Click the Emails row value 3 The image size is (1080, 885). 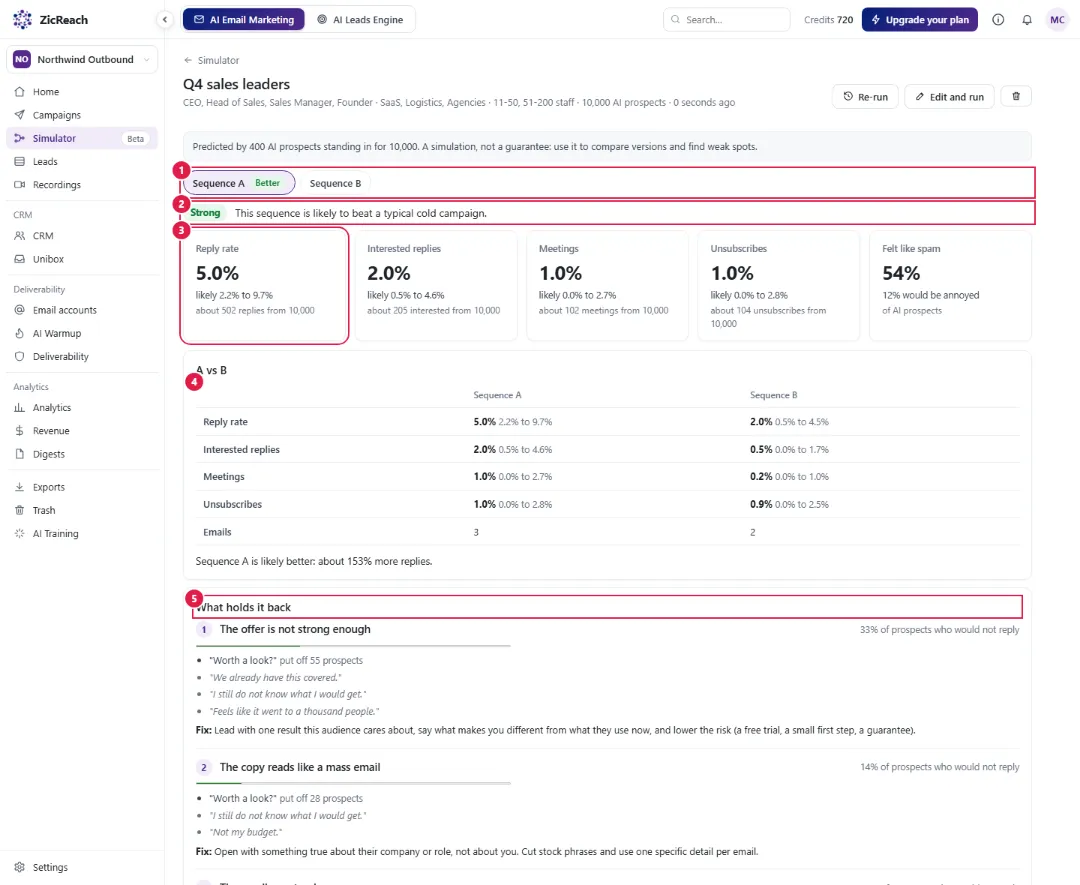coord(476,532)
